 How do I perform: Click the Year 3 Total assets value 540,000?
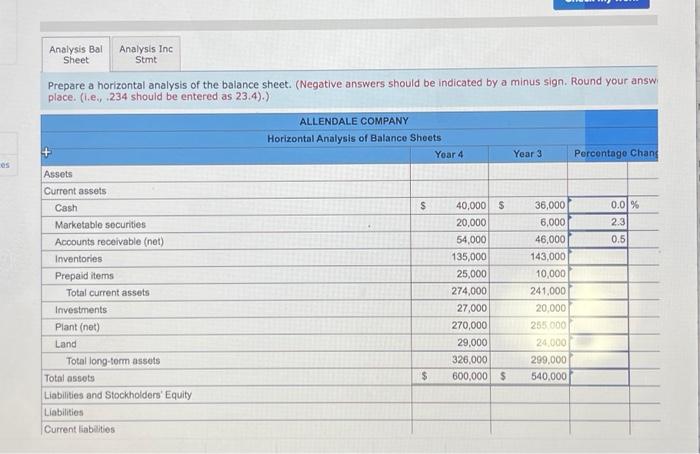(x=549, y=376)
